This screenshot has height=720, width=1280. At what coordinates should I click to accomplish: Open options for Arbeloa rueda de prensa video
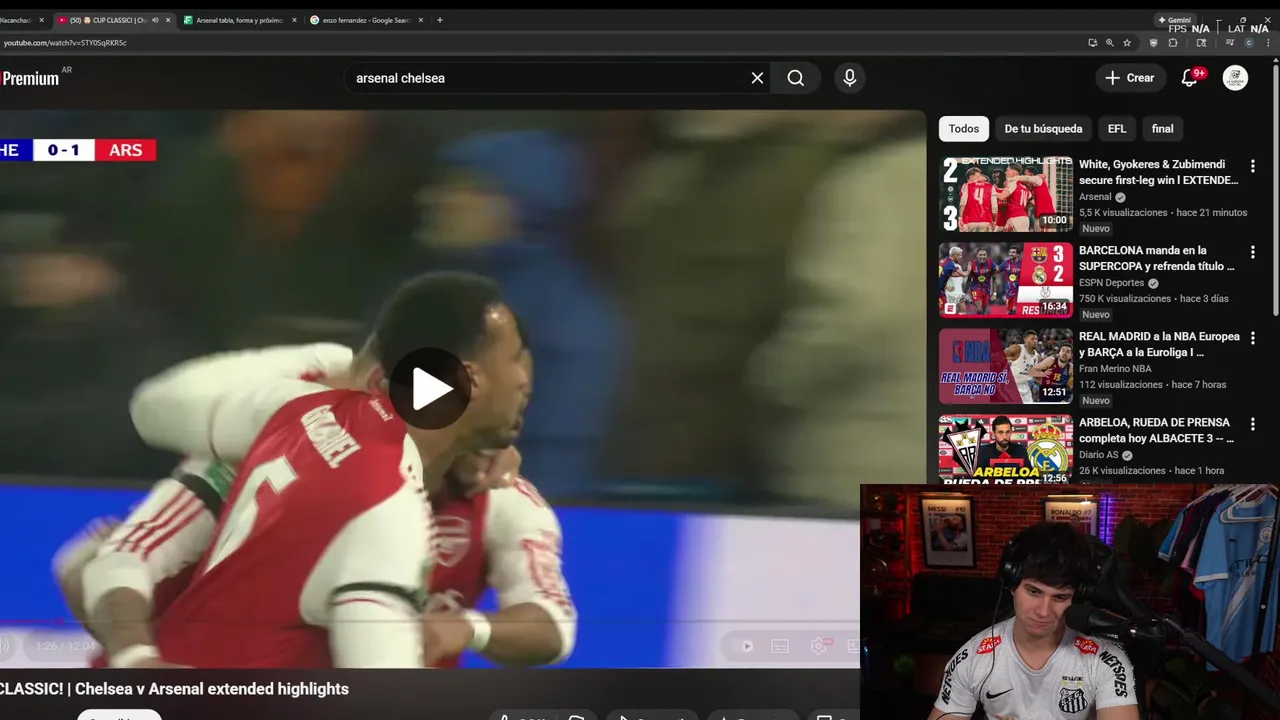(x=1252, y=424)
